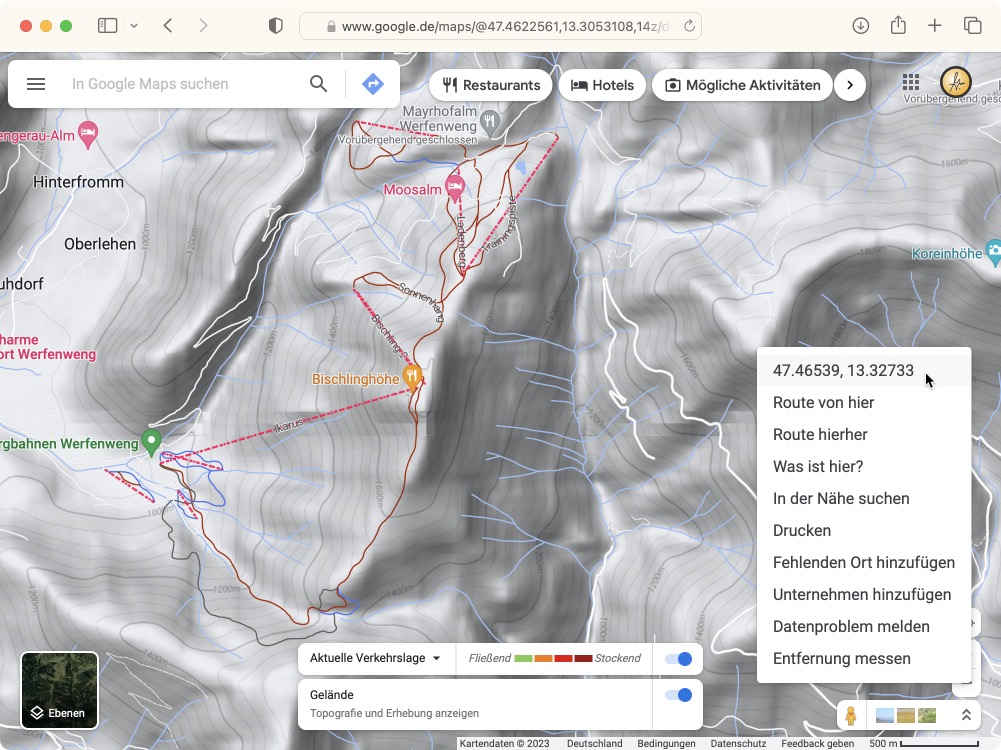This screenshot has height=750, width=1001.
Task: Open the Ebenen layers thumbnail
Action: coord(59,689)
